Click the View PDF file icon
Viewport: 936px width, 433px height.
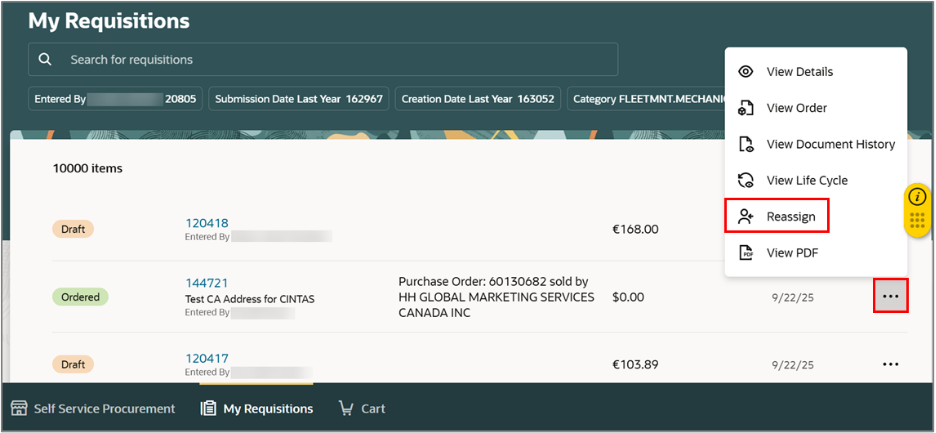pos(746,253)
